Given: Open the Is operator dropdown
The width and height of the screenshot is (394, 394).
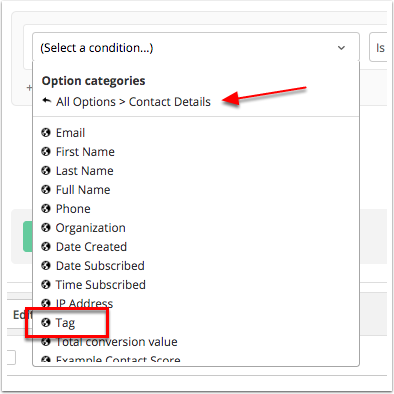Looking at the screenshot, I should [378, 47].
